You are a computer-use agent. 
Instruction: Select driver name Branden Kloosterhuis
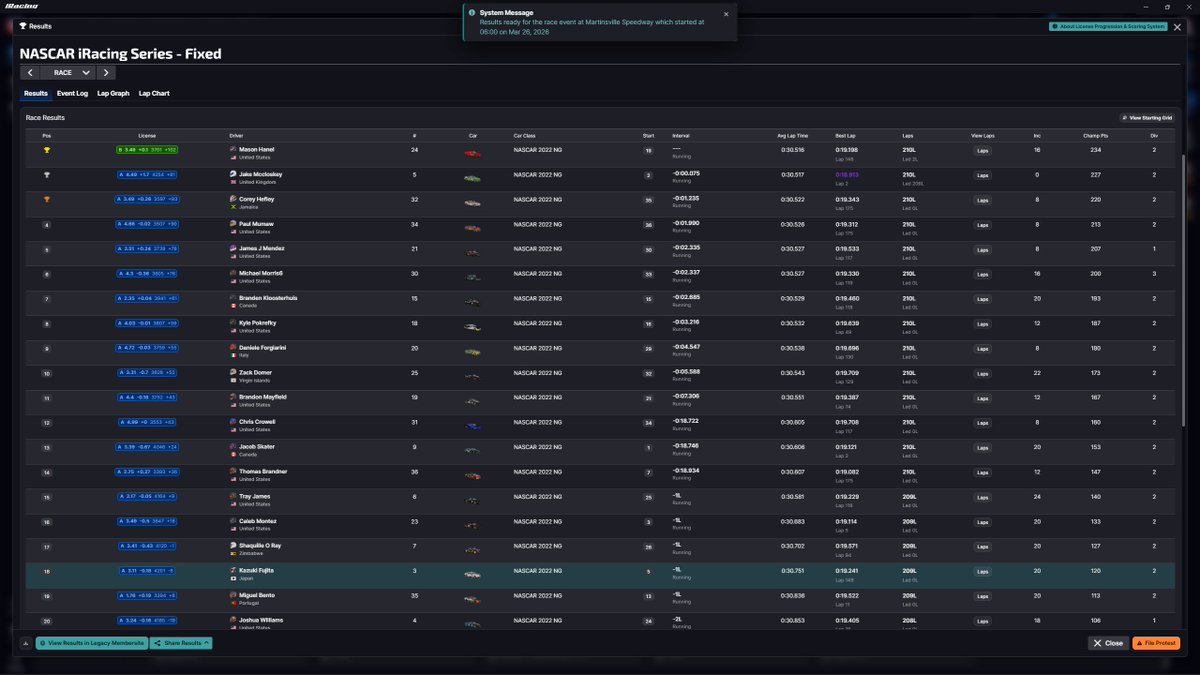(268, 298)
